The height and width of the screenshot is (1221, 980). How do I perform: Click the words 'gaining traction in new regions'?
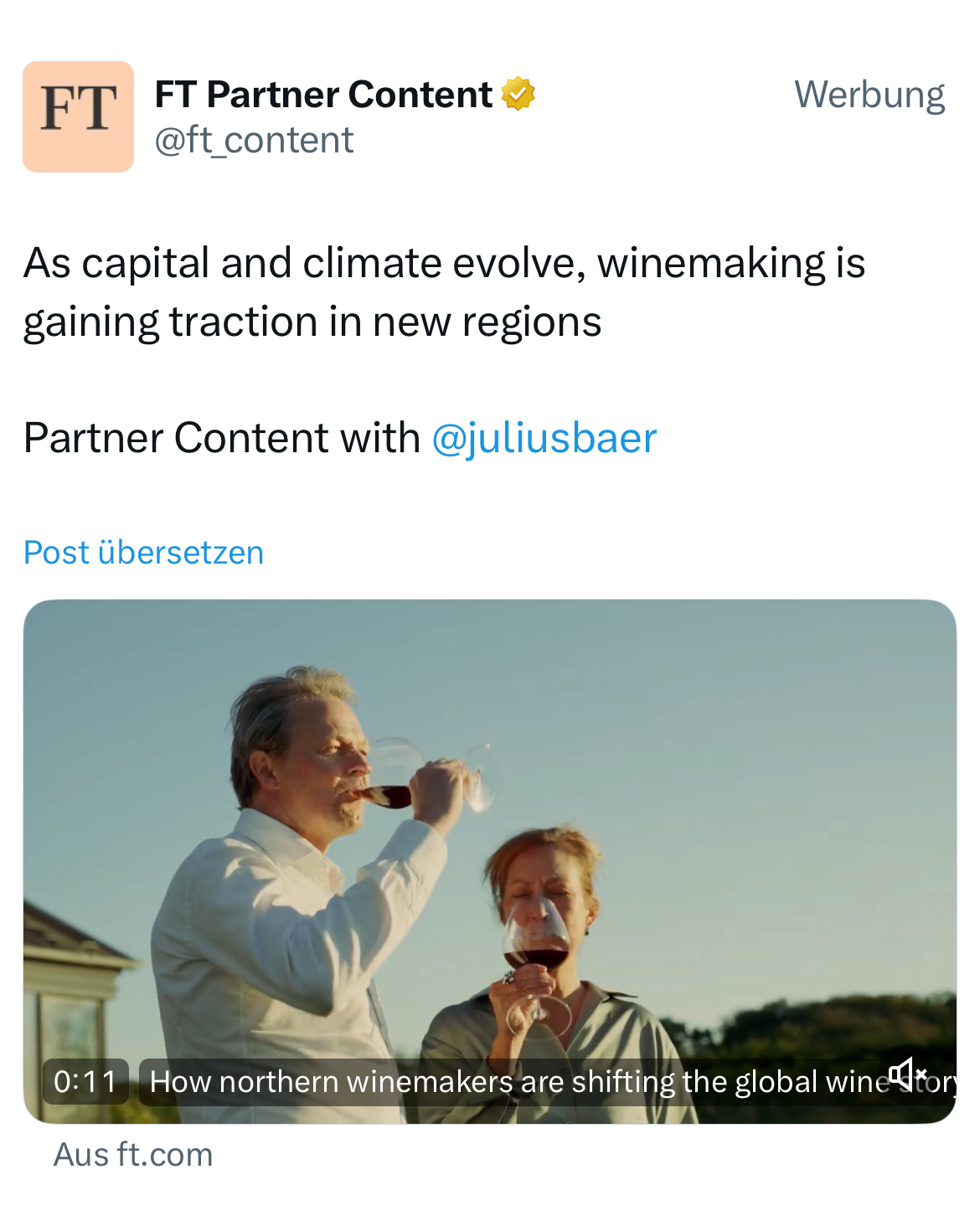[312, 322]
